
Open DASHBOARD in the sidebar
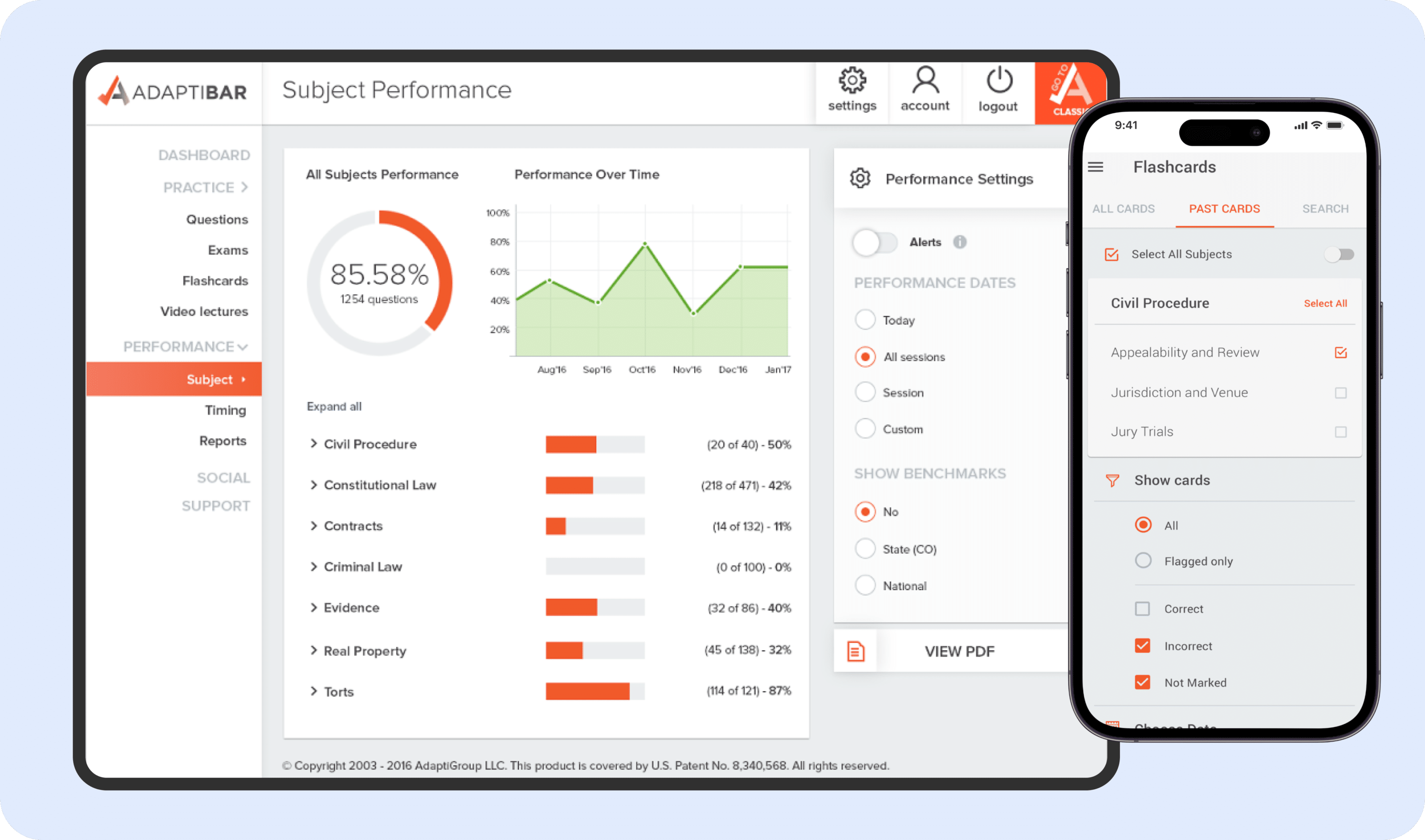(204, 155)
